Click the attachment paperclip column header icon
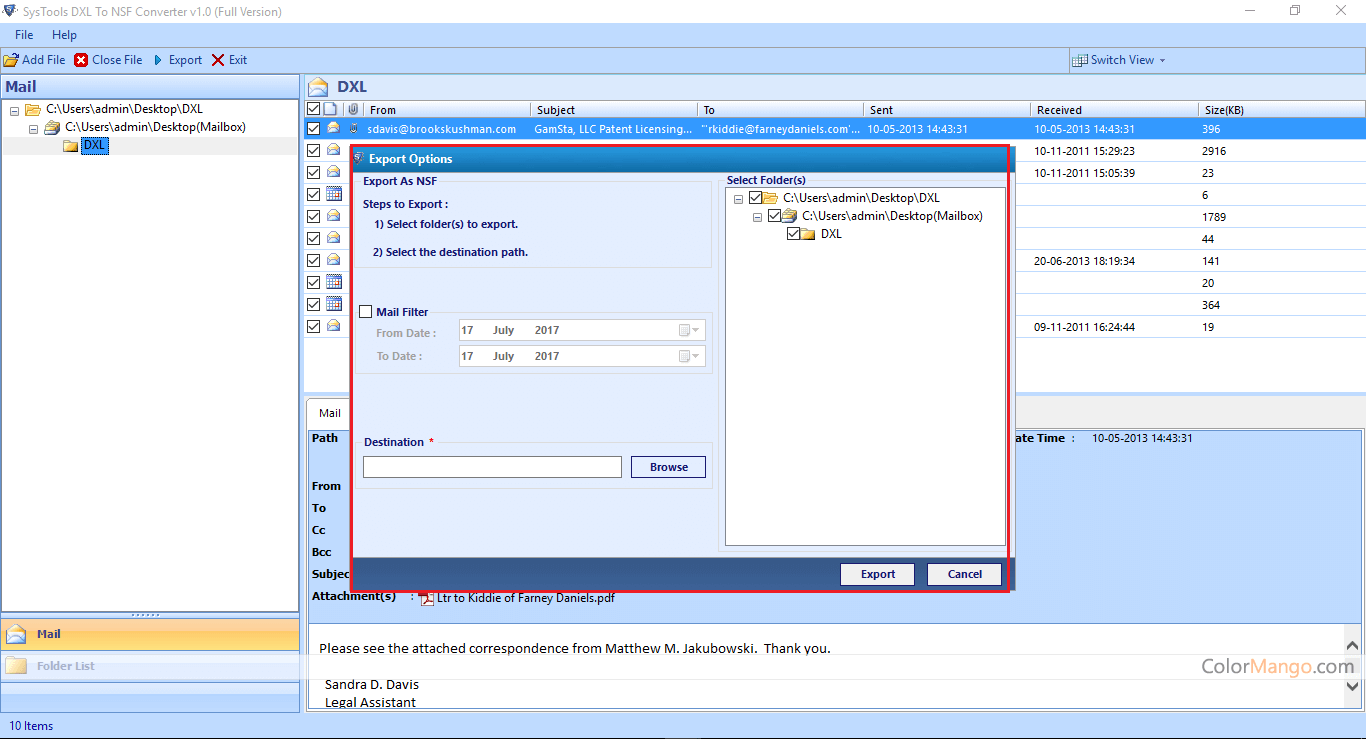1366x739 pixels. coord(352,109)
